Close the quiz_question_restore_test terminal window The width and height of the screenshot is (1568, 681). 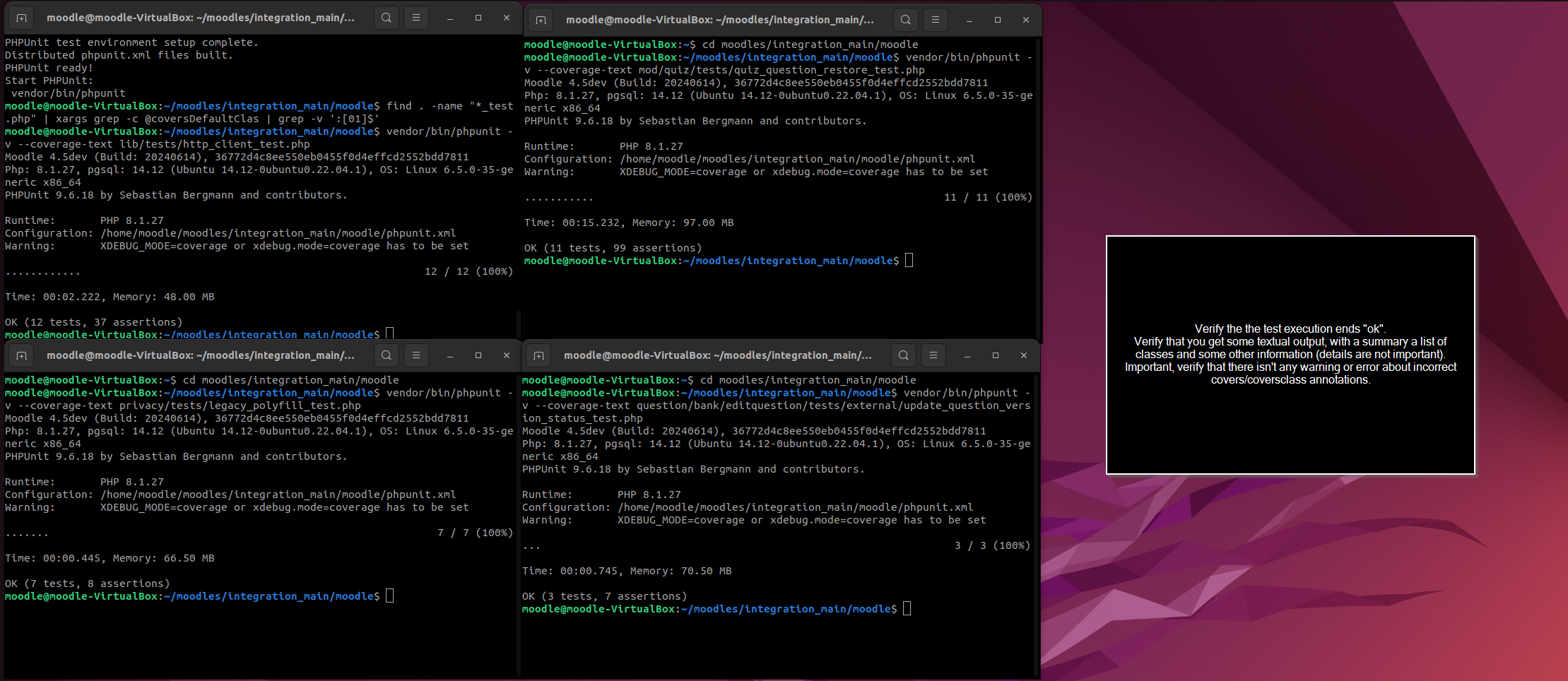tap(1026, 20)
